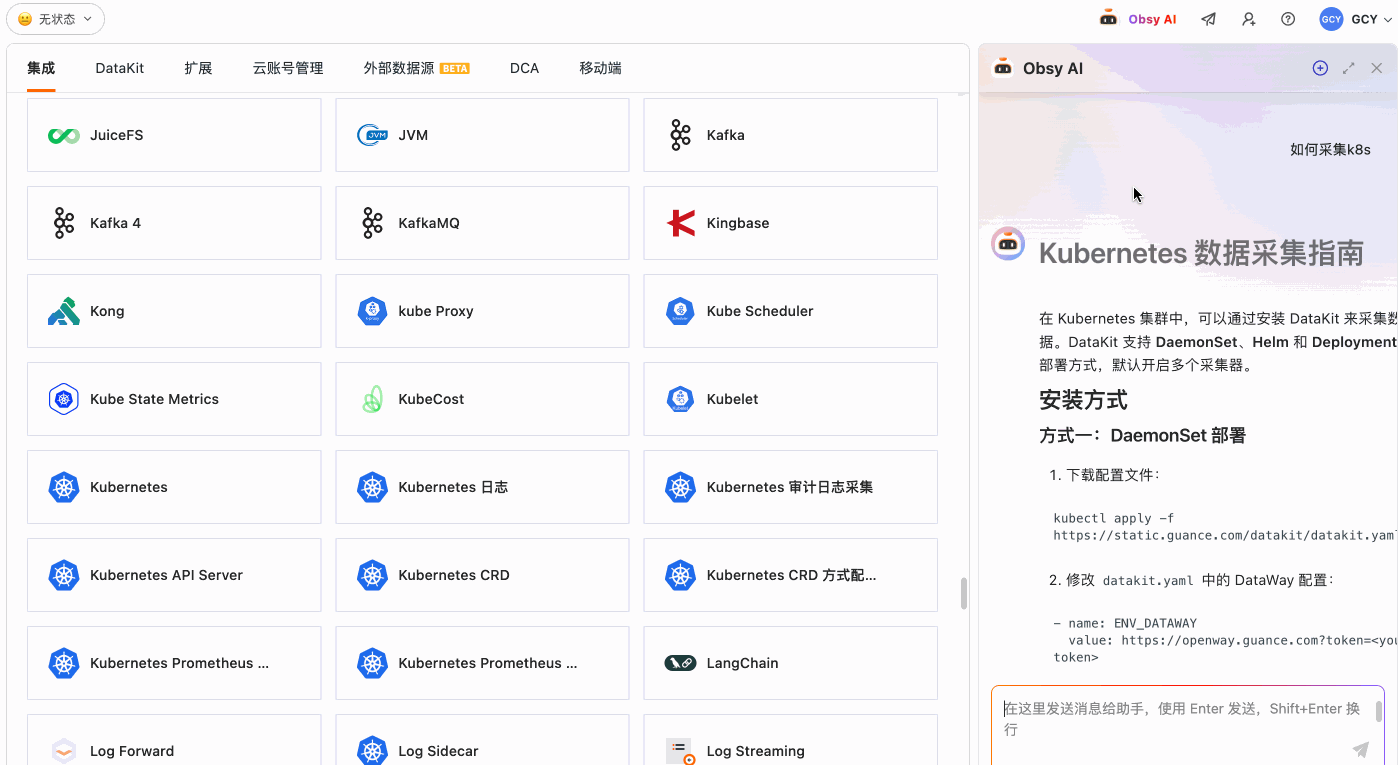Image resolution: width=1398 pixels, height=765 pixels.
Task: Expand the Obsy AI panel
Action: (x=1348, y=68)
